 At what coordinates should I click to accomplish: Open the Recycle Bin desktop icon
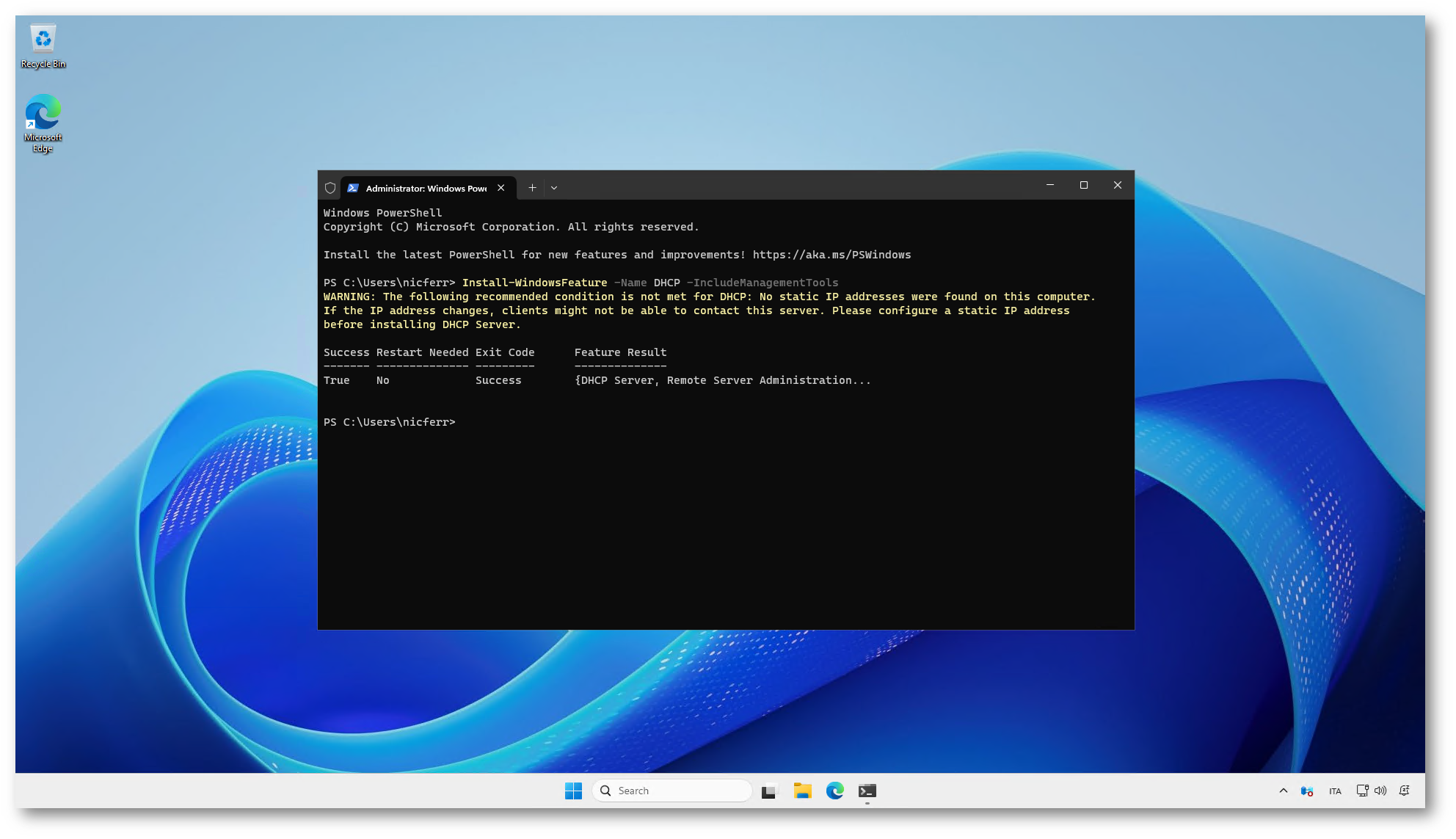point(43,46)
